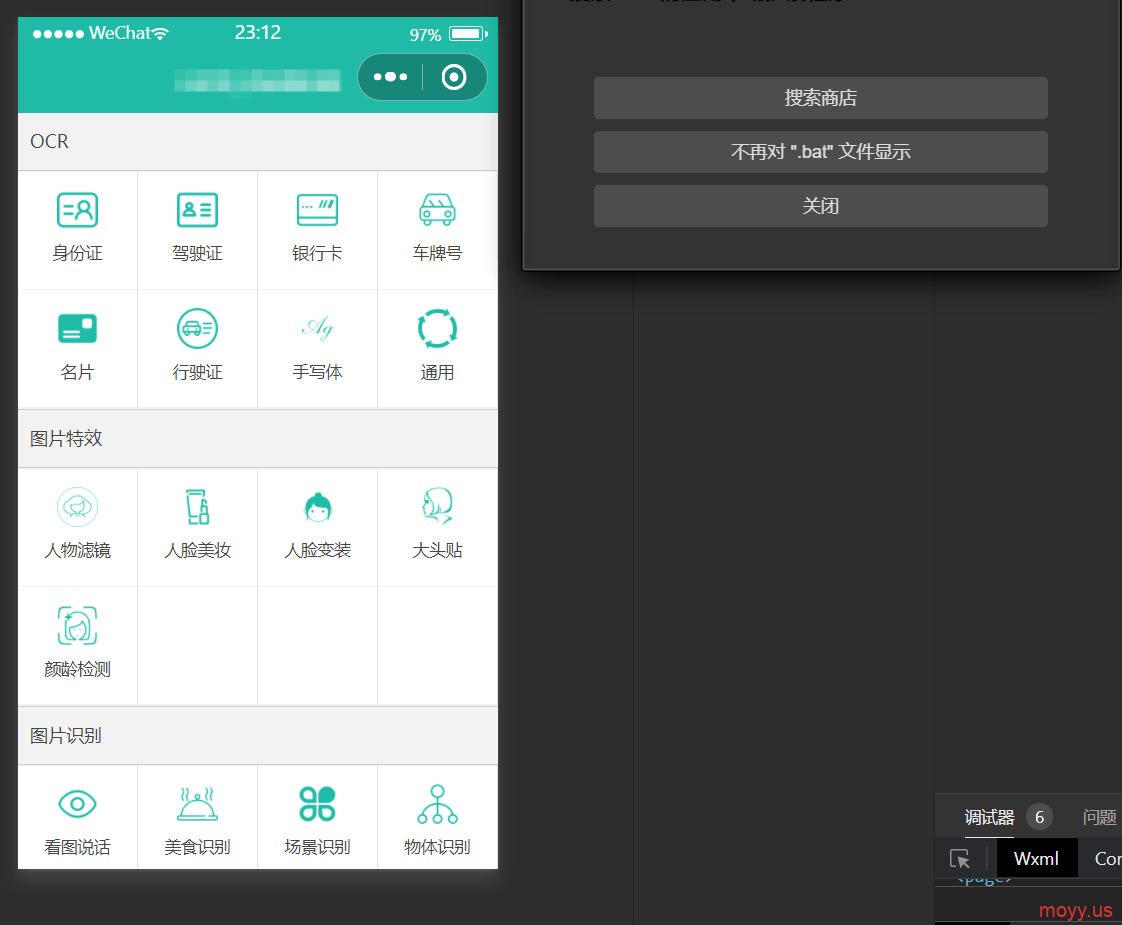This screenshot has width=1122, height=925.
Task: Select the 美食识别 food recognition icon
Action: (197, 804)
